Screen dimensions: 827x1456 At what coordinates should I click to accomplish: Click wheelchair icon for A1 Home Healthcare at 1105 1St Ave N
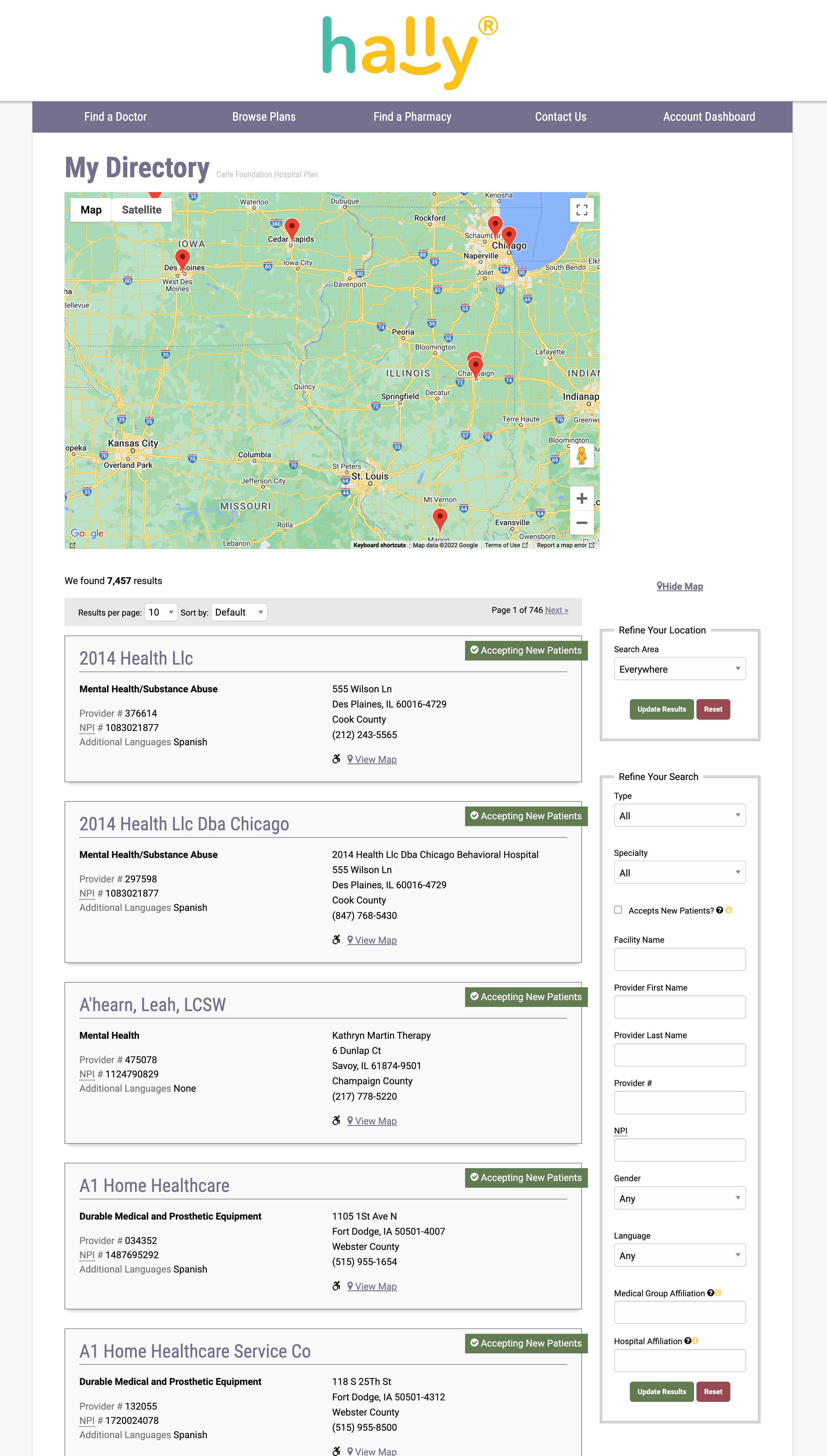tap(336, 1286)
